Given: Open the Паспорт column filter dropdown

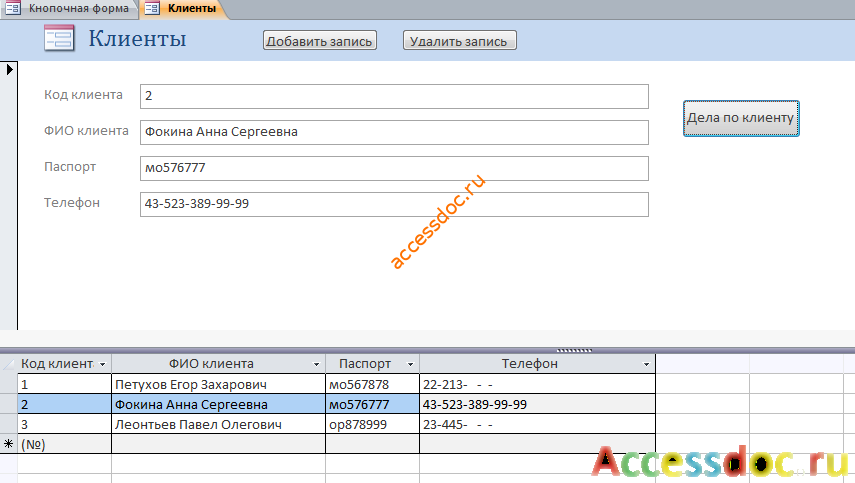Looking at the screenshot, I should 411,364.
